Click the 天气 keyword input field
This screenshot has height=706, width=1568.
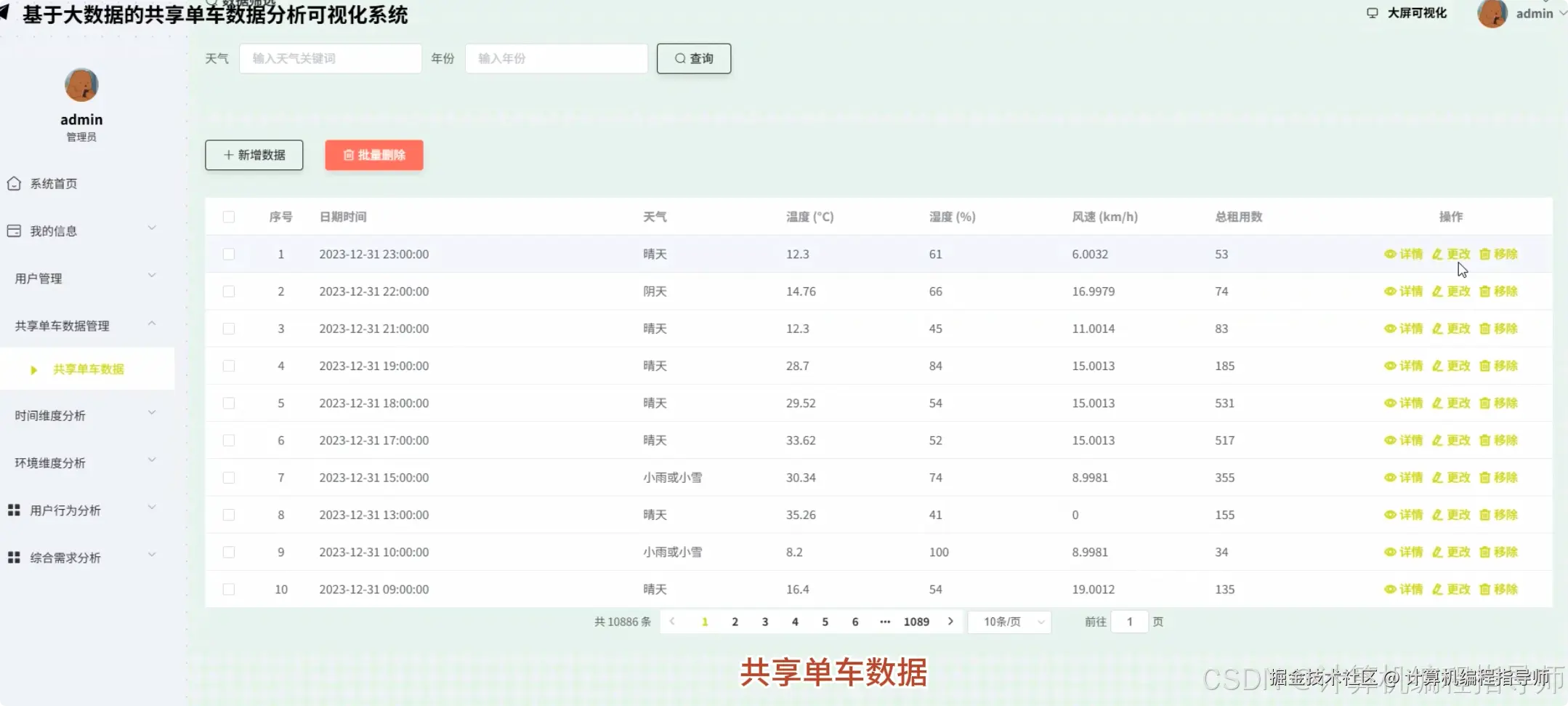(x=331, y=58)
